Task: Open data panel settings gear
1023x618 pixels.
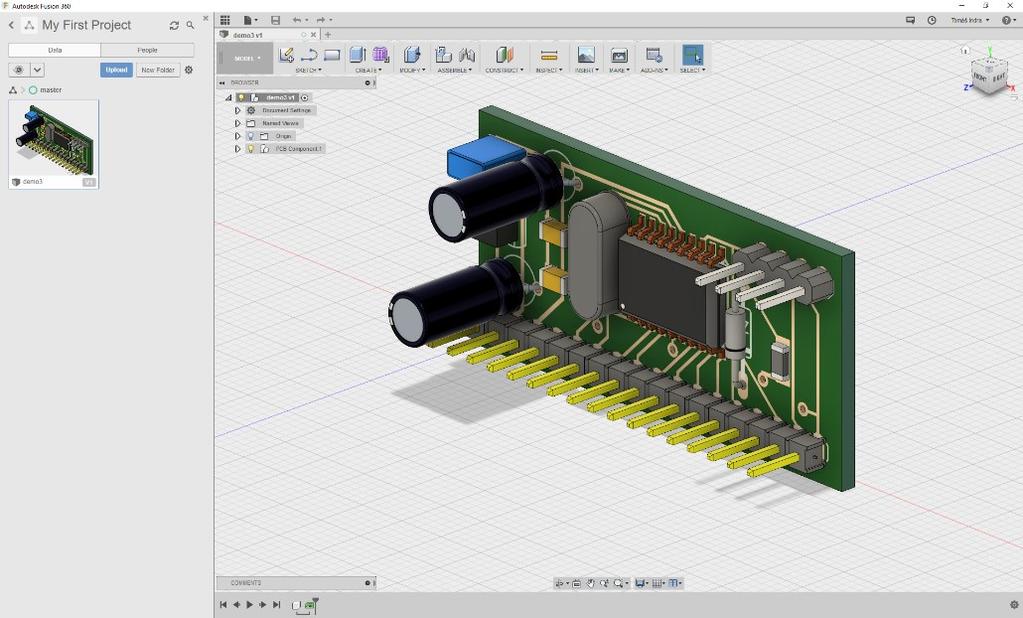Action: tap(189, 70)
